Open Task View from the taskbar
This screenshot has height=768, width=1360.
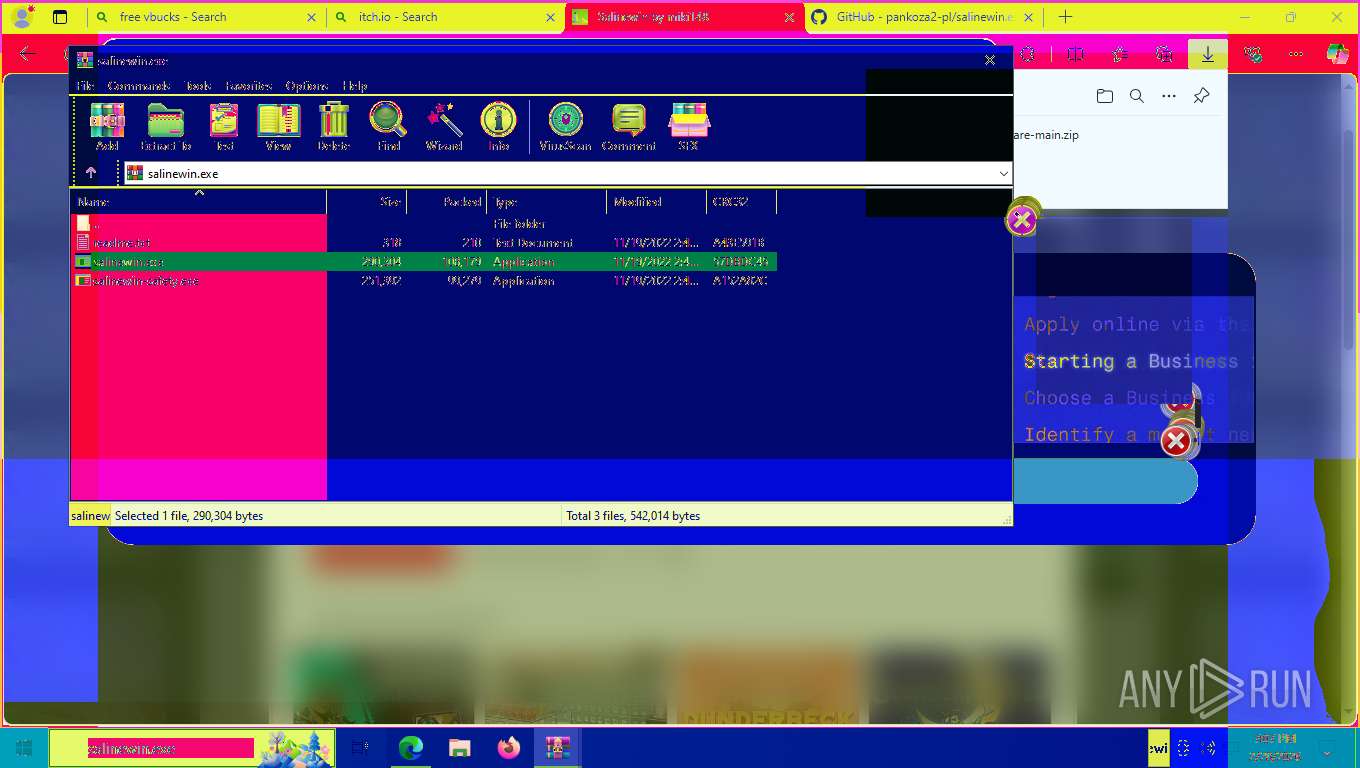point(360,748)
